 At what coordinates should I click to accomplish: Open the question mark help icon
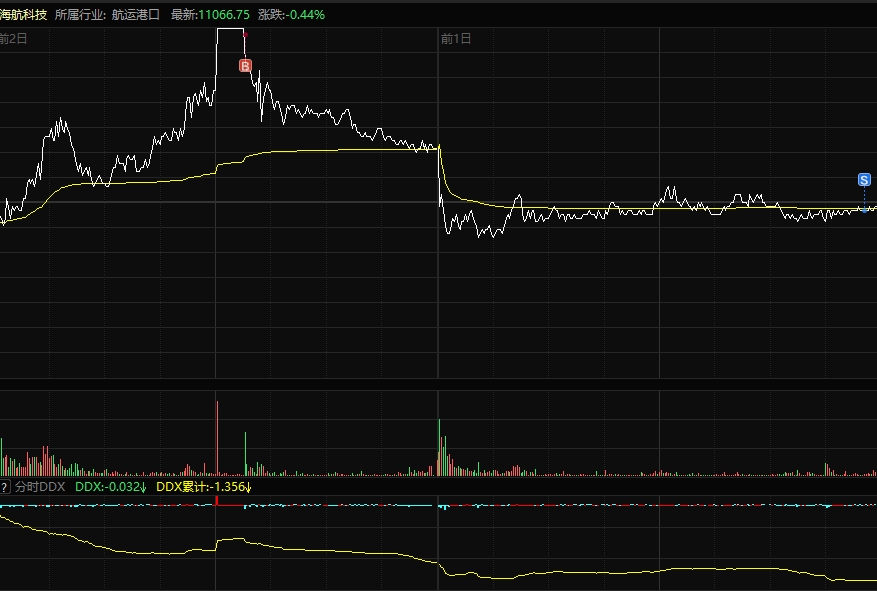4,486
